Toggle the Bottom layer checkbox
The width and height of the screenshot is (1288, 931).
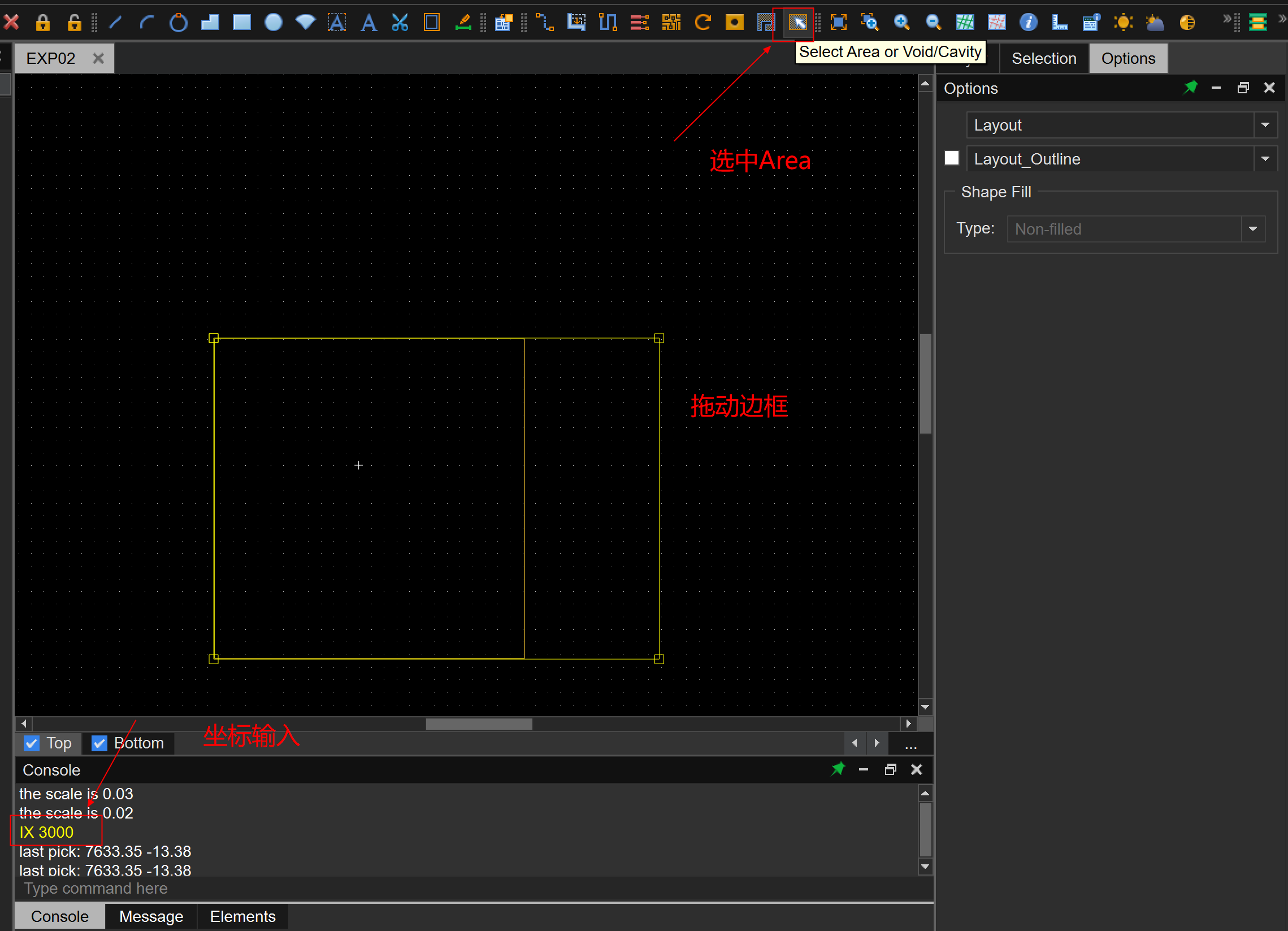(99, 743)
